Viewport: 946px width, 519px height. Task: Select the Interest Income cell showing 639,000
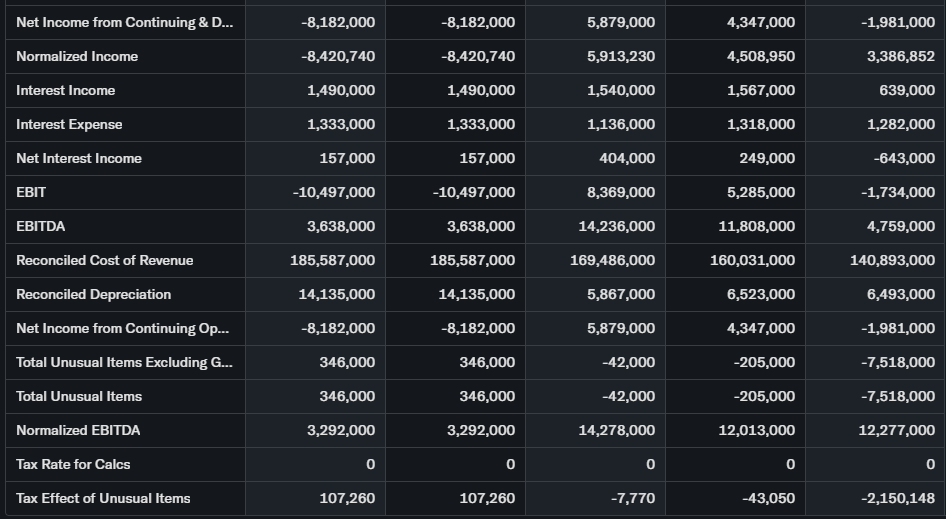point(907,91)
